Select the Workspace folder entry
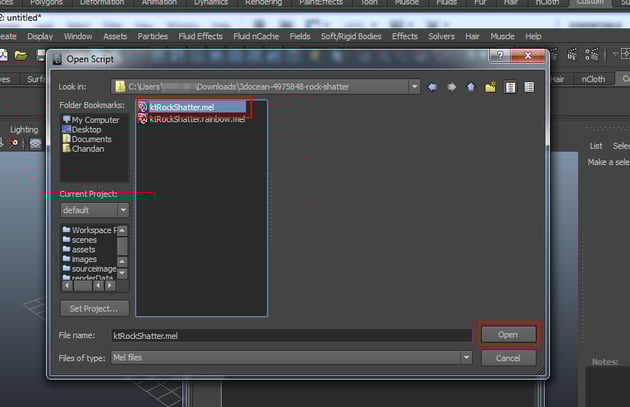The width and height of the screenshot is (630, 407). pyautogui.click(x=90, y=230)
